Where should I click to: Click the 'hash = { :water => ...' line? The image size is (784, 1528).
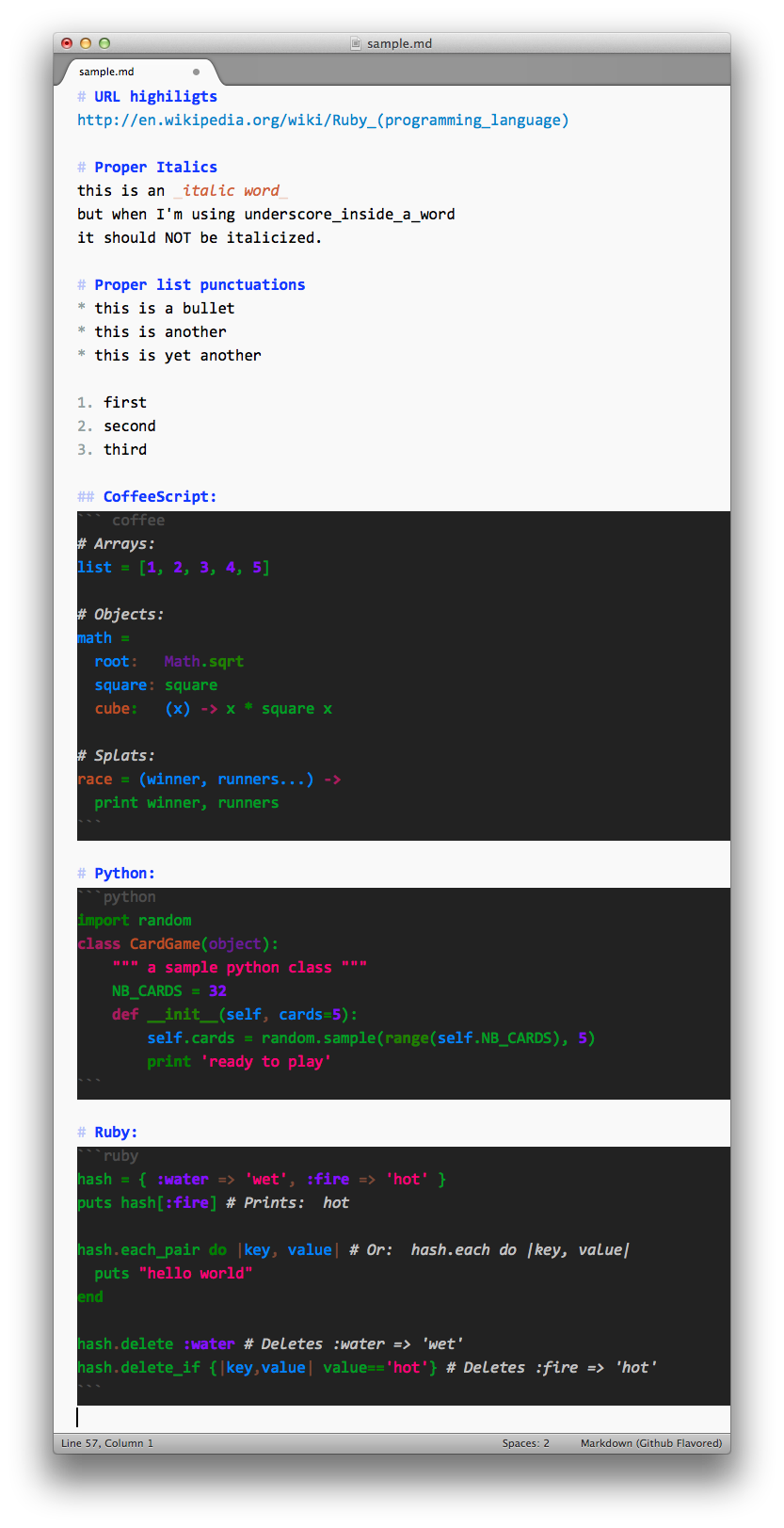point(262,1180)
